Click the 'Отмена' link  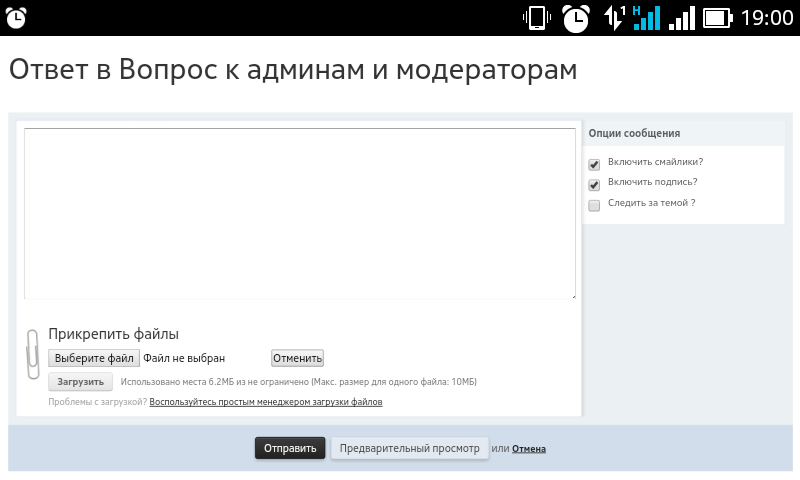click(x=529, y=449)
